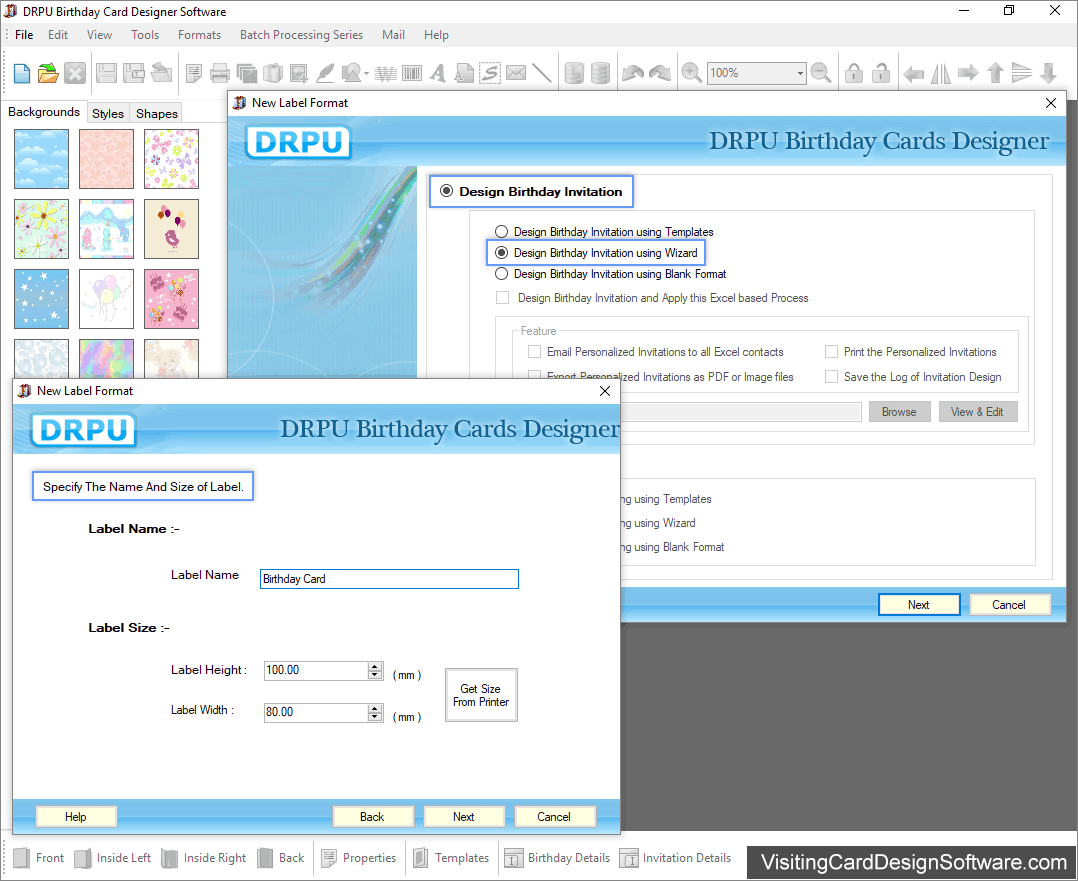Screen dimensions: 1078x881
Task: Click the first database icon
Action: [x=573, y=73]
